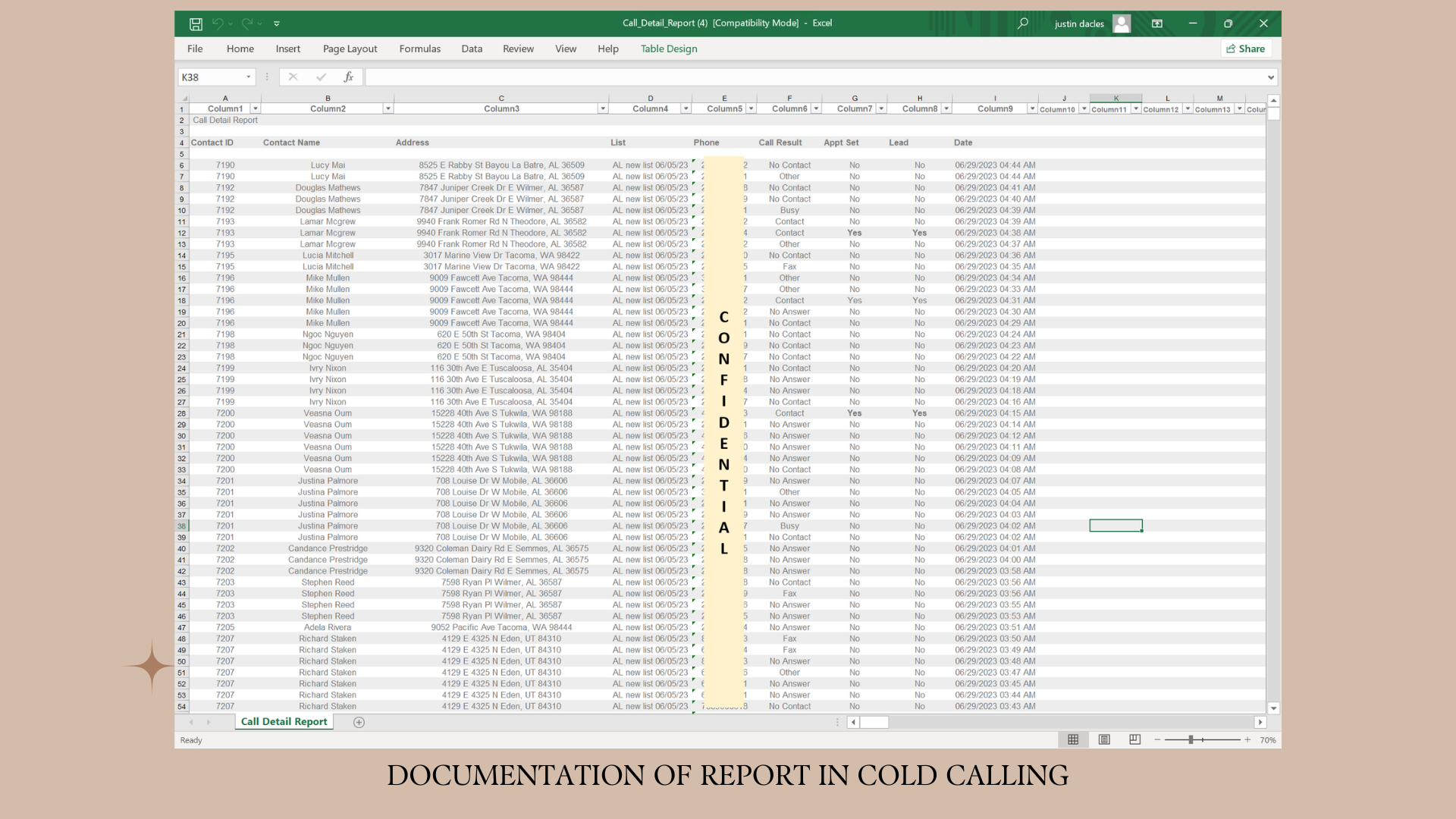Image resolution: width=1456 pixels, height=819 pixels.
Task: Click zoom in plus button
Action: [1247, 739]
